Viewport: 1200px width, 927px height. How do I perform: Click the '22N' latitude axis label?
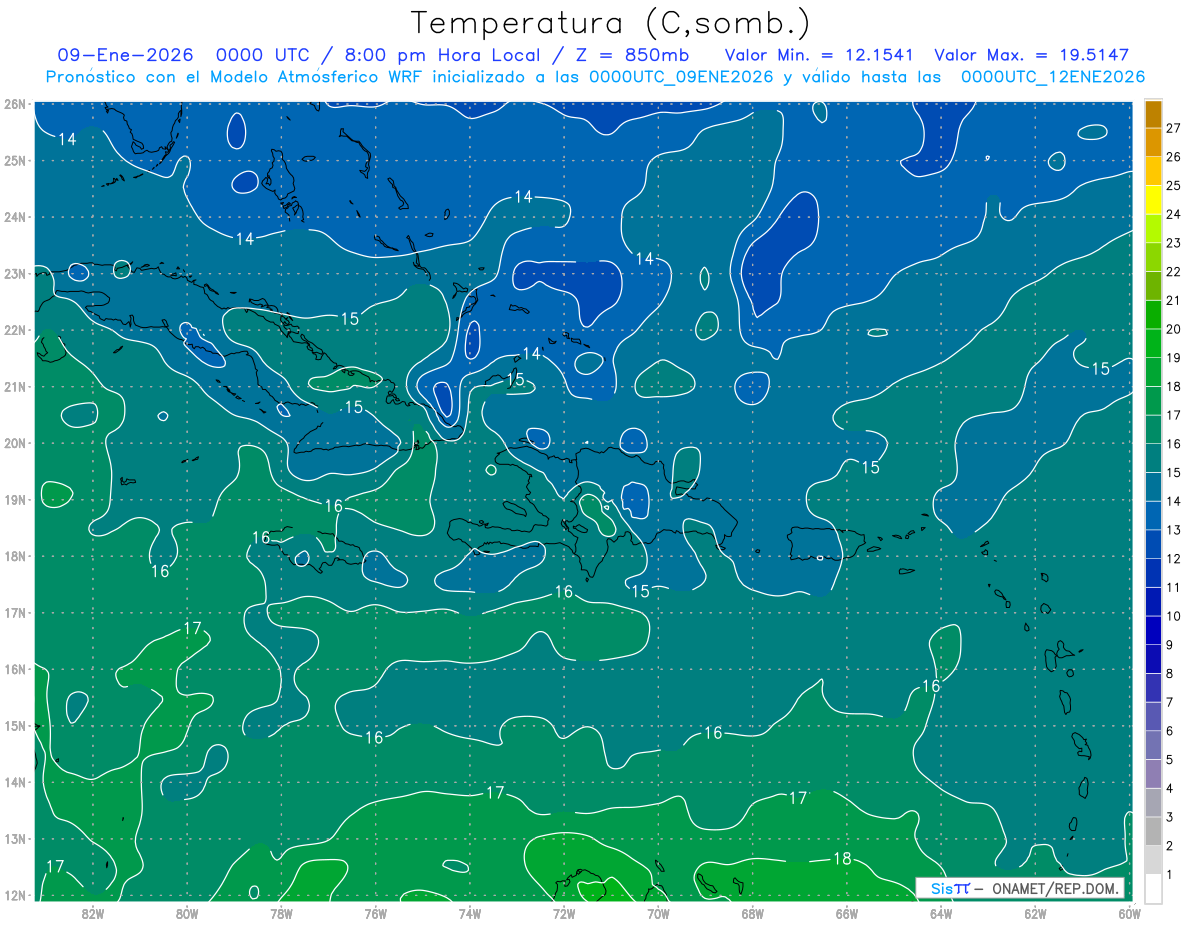click(14, 330)
